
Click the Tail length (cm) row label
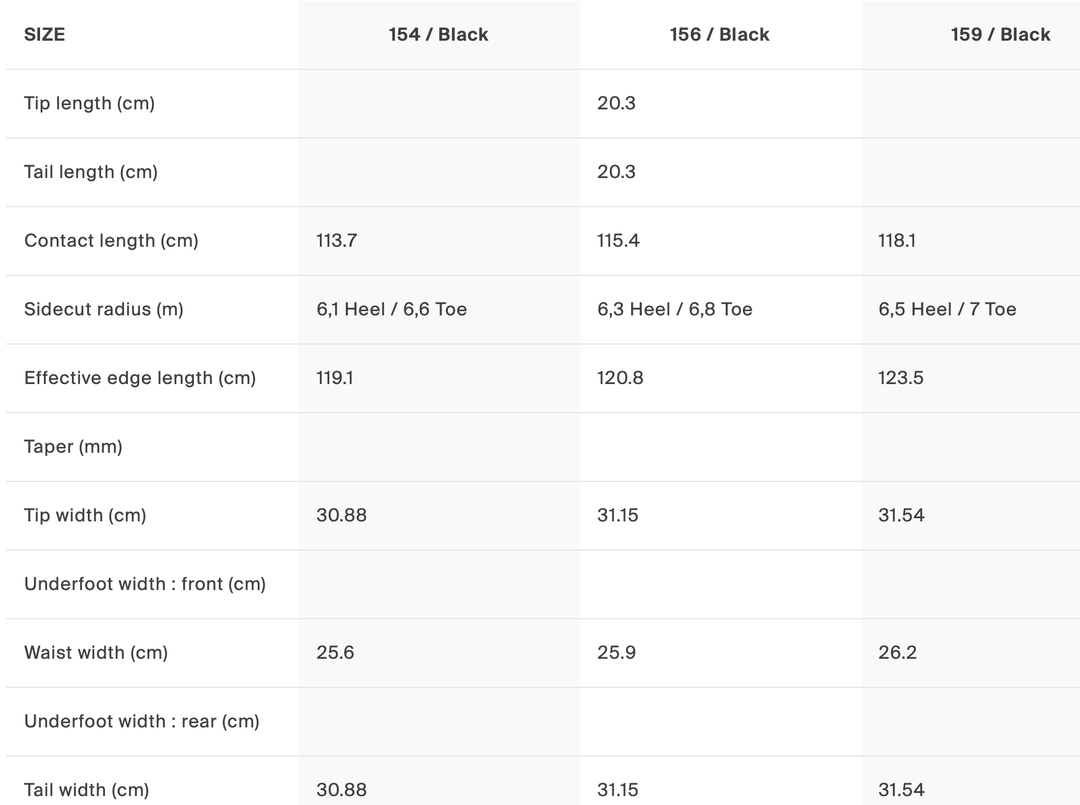(91, 172)
